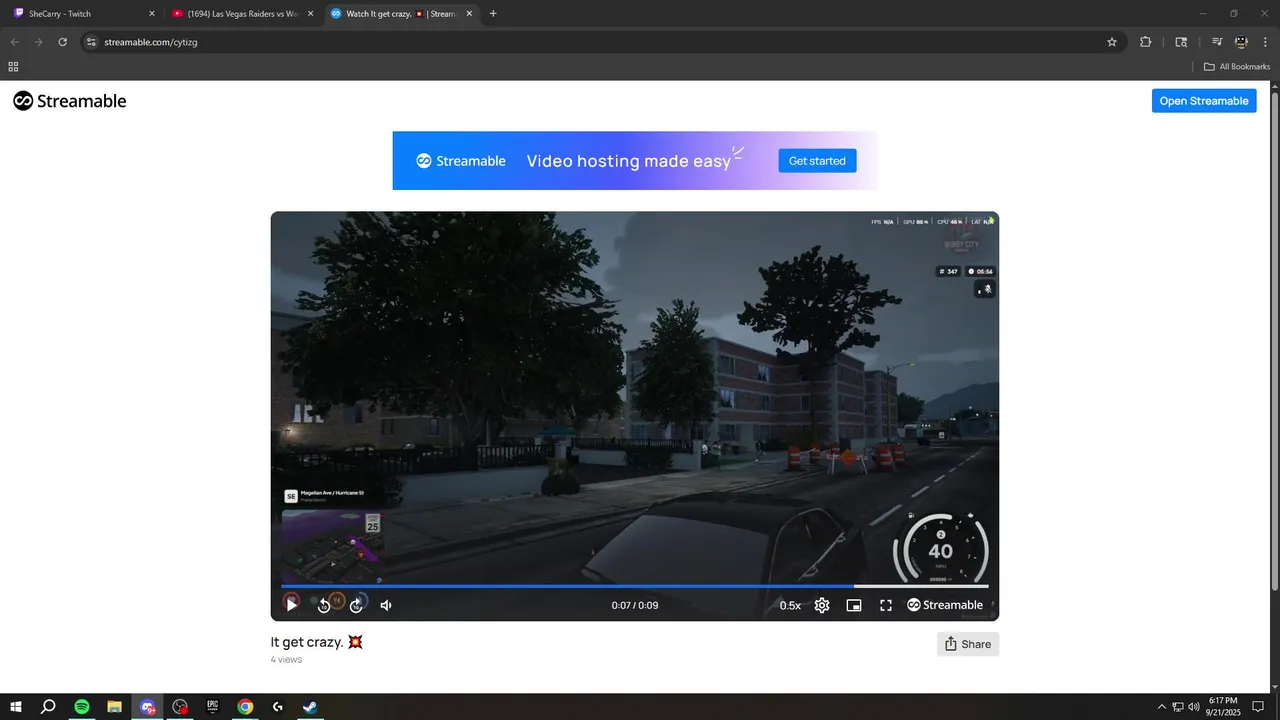The image size is (1280, 720).
Task: Click the 0:07 / 0:09 time display
Action: [x=635, y=605]
